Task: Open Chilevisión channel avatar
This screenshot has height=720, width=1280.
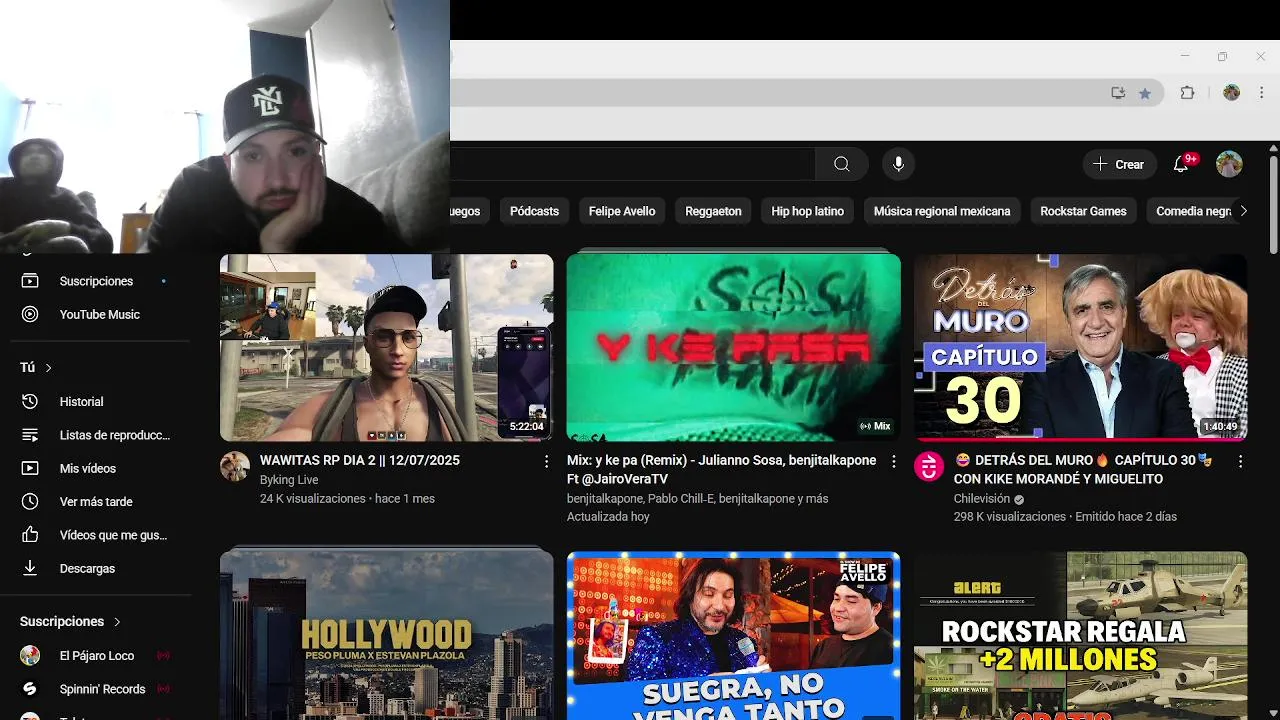Action: (929, 467)
